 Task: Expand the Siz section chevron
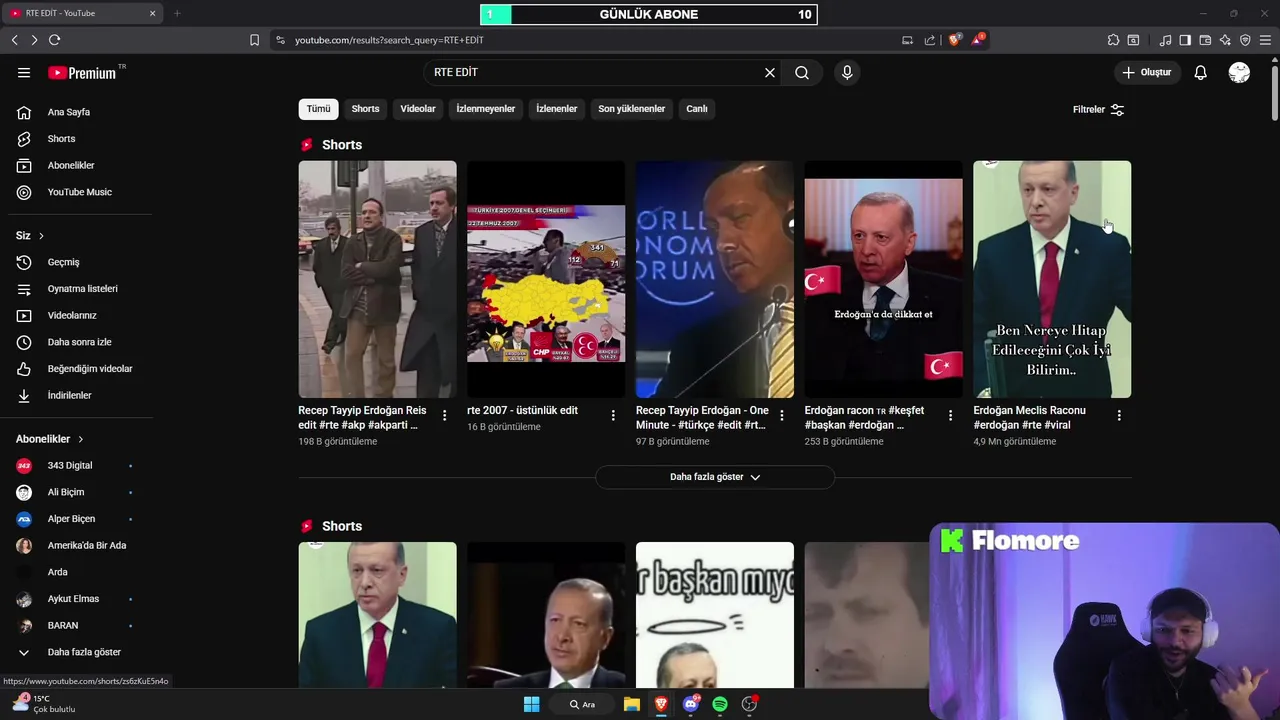41,236
